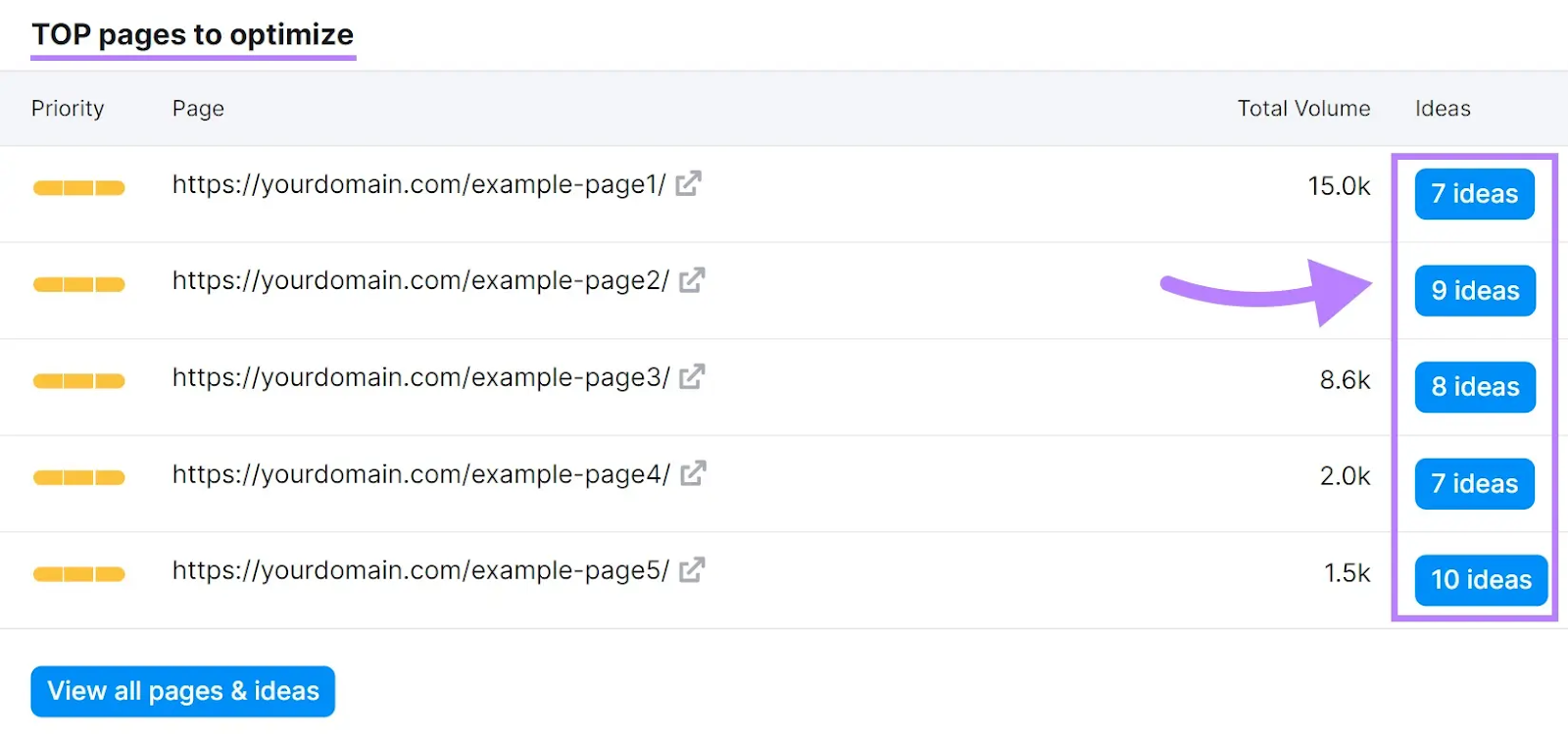Open example-page1 in a new tab via external link icon
The width and height of the screenshot is (1568, 734).
point(689,183)
